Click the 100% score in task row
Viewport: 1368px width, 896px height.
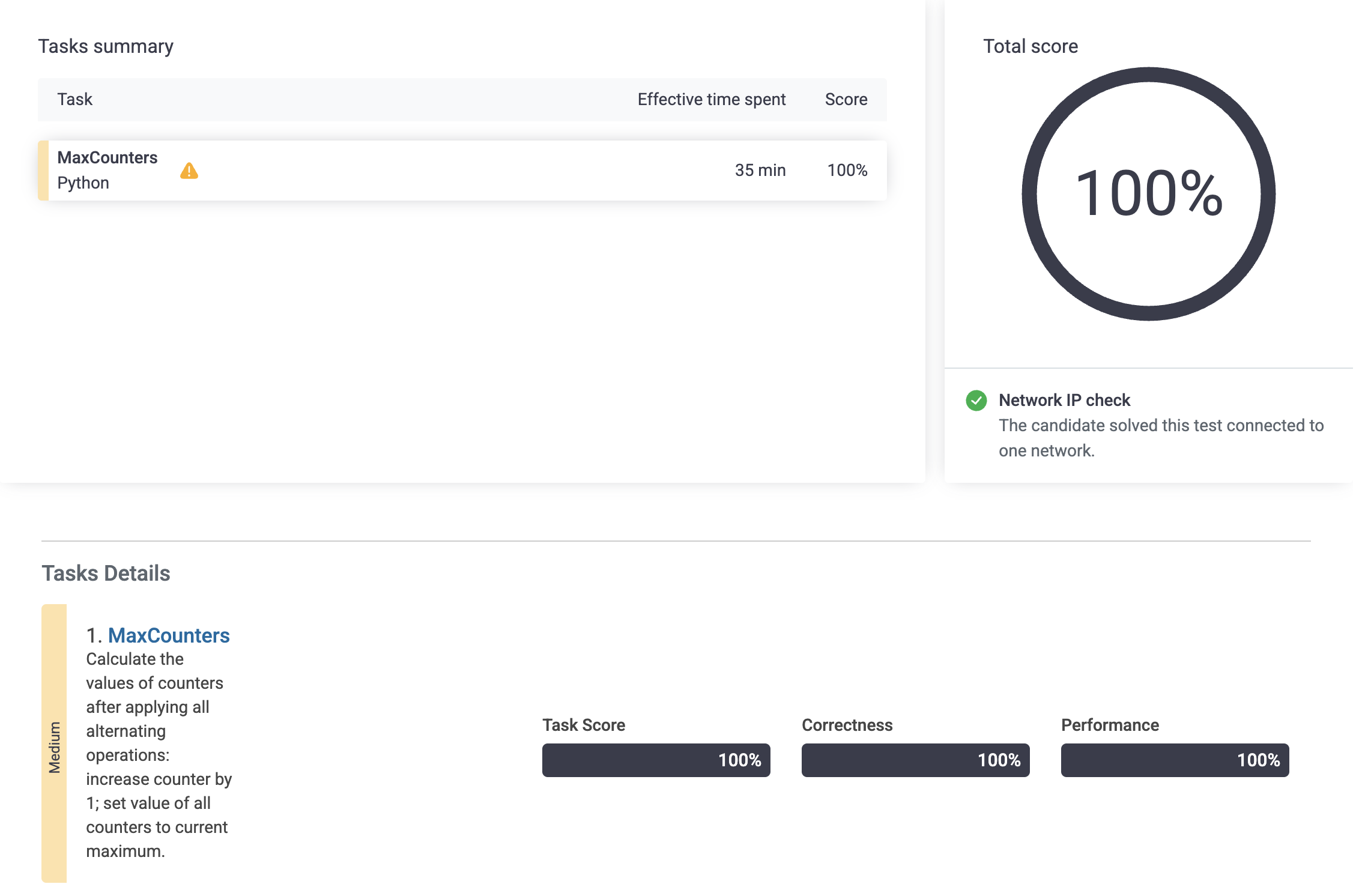[847, 171]
